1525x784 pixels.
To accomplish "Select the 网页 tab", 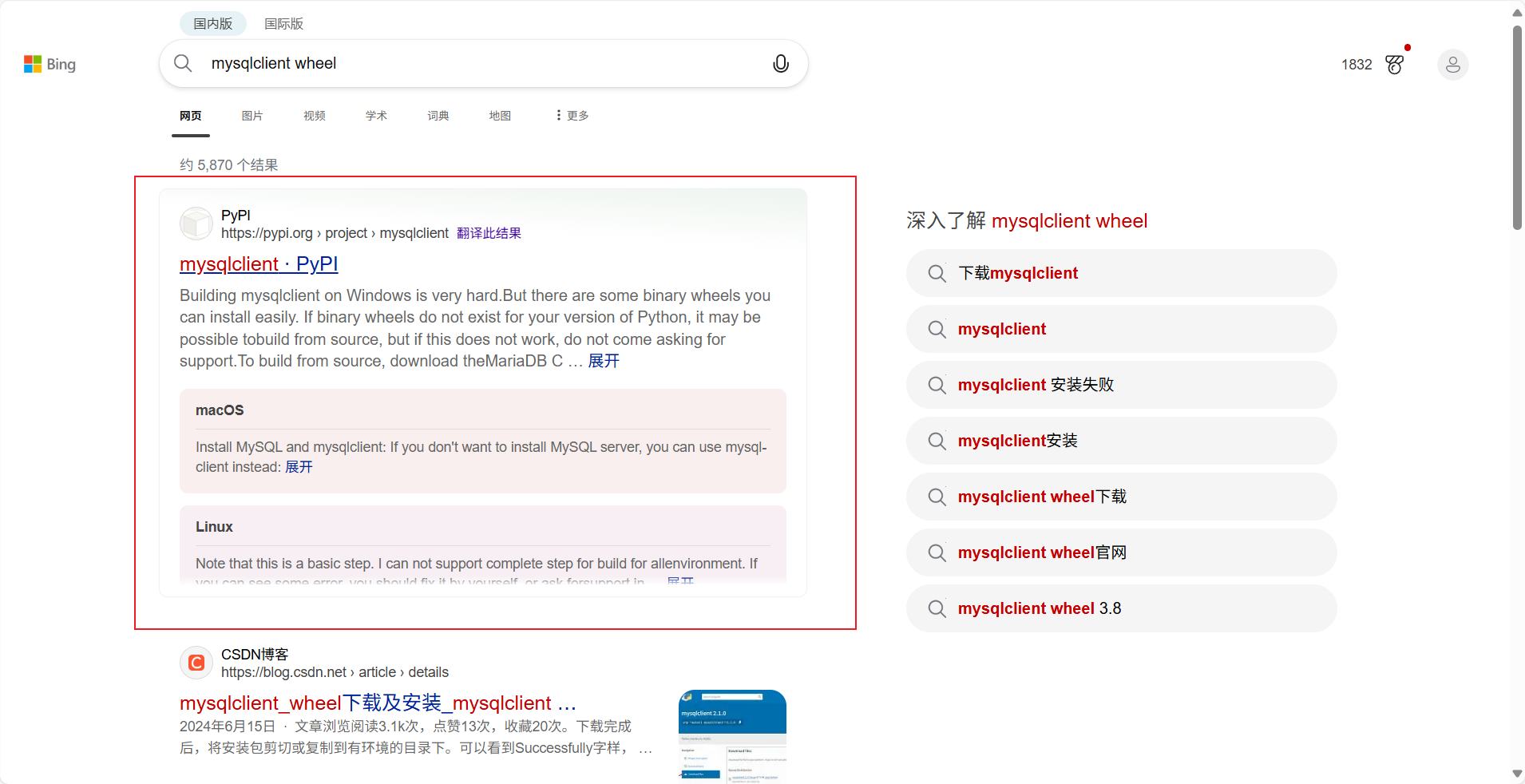I will click(190, 116).
